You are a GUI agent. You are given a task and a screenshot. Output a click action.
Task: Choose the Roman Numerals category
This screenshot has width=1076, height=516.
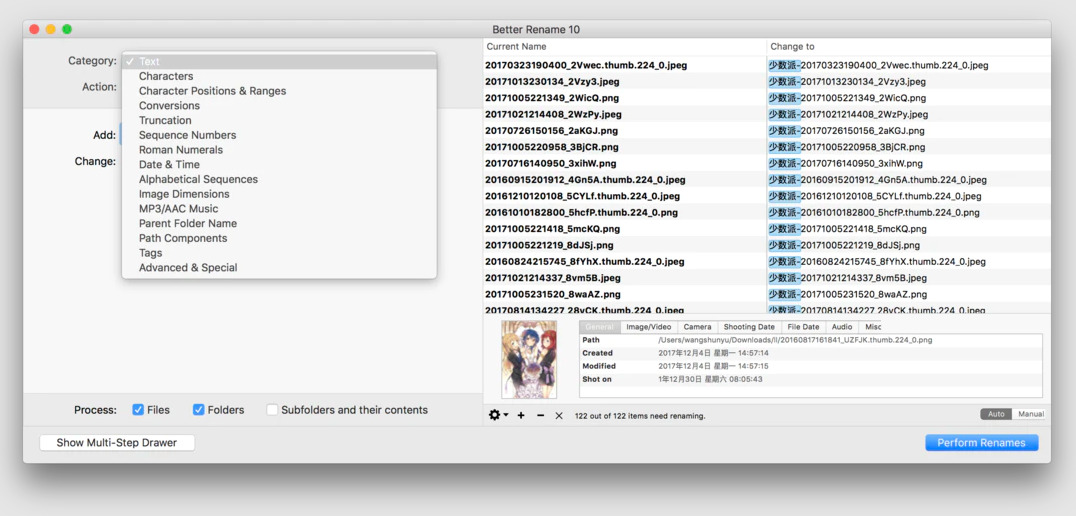coord(279,150)
